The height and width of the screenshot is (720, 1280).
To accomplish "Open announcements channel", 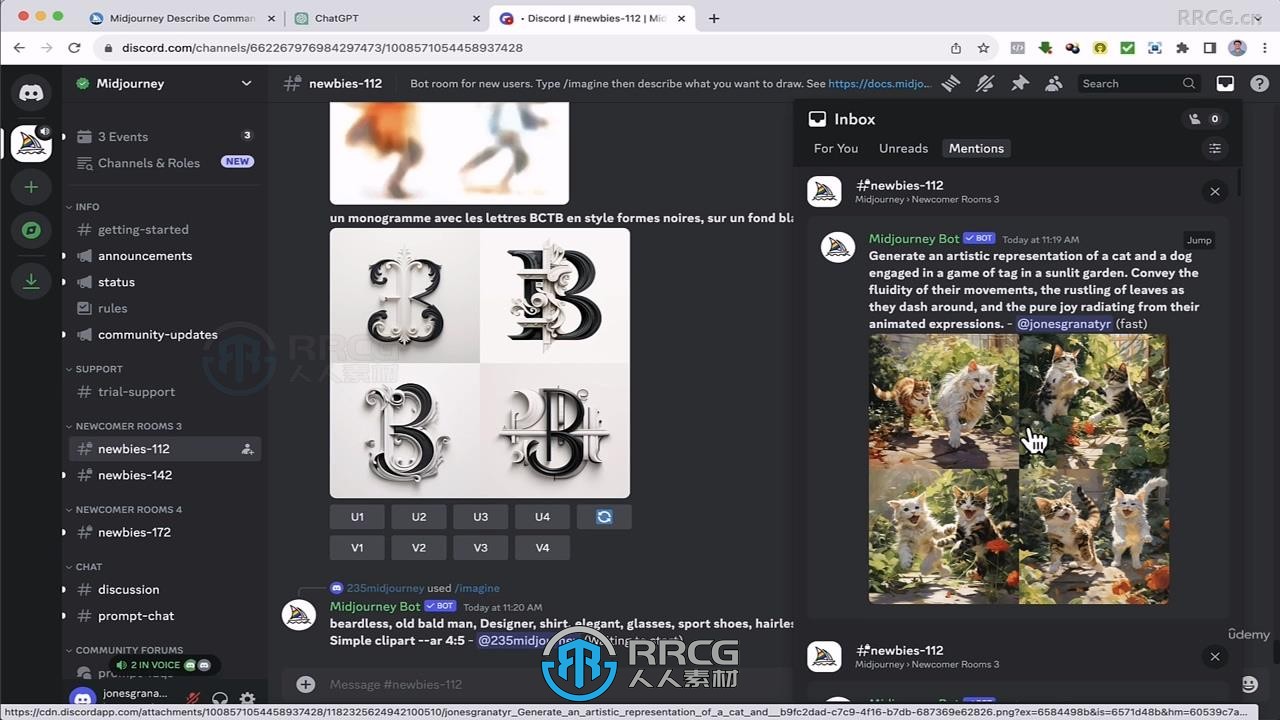I will click(165, 256).
